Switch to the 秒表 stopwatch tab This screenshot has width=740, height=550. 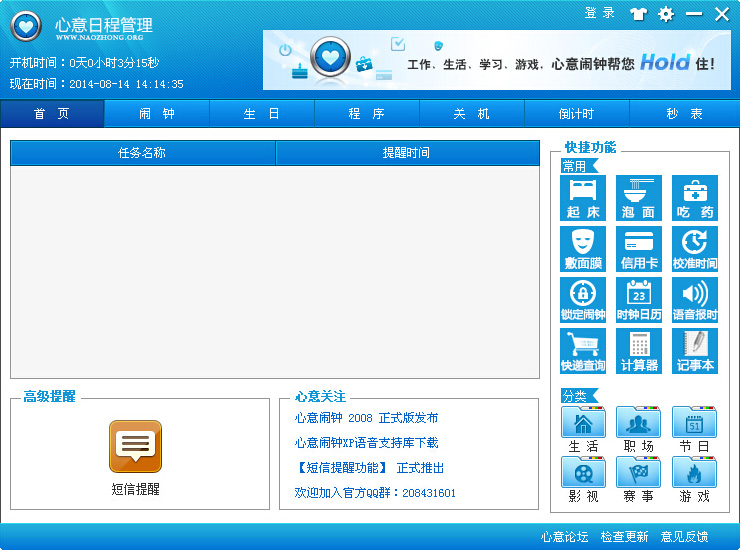click(x=684, y=114)
